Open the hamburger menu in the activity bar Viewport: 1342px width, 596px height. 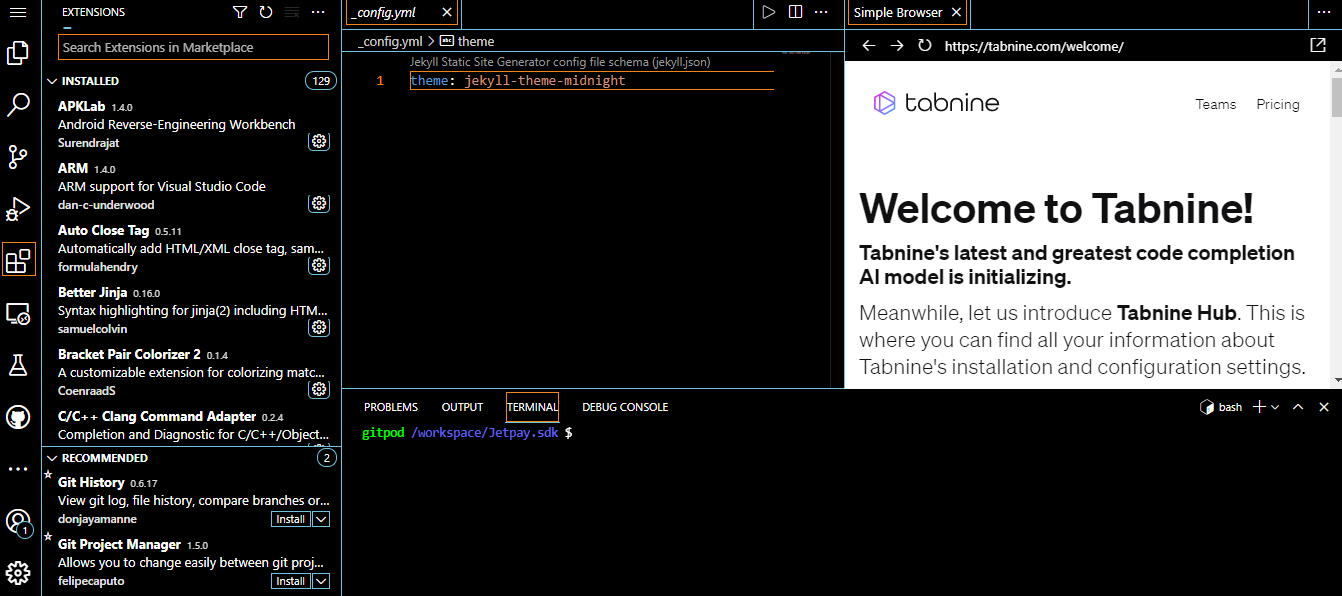(x=18, y=13)
